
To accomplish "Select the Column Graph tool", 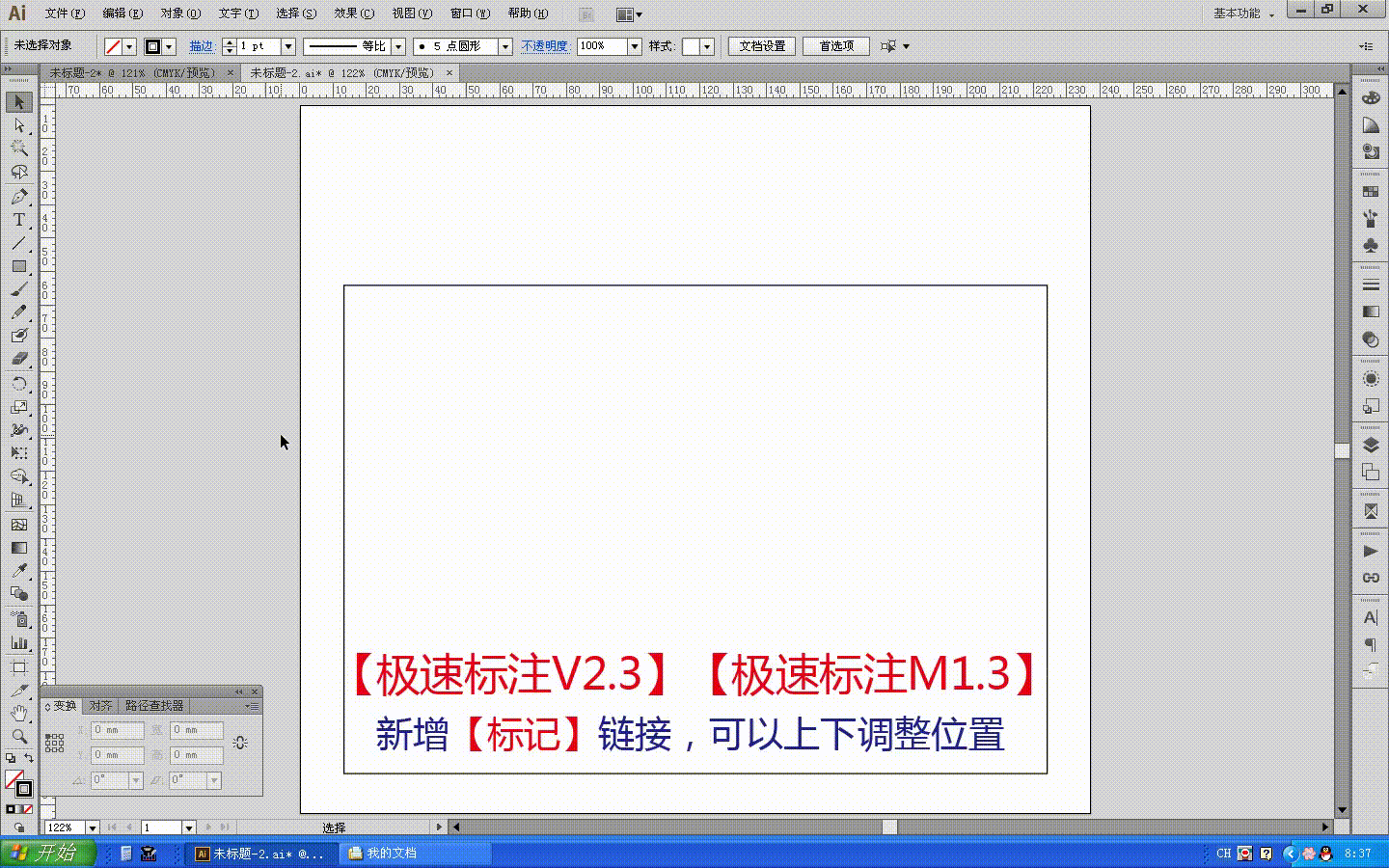I will point(18,643).
